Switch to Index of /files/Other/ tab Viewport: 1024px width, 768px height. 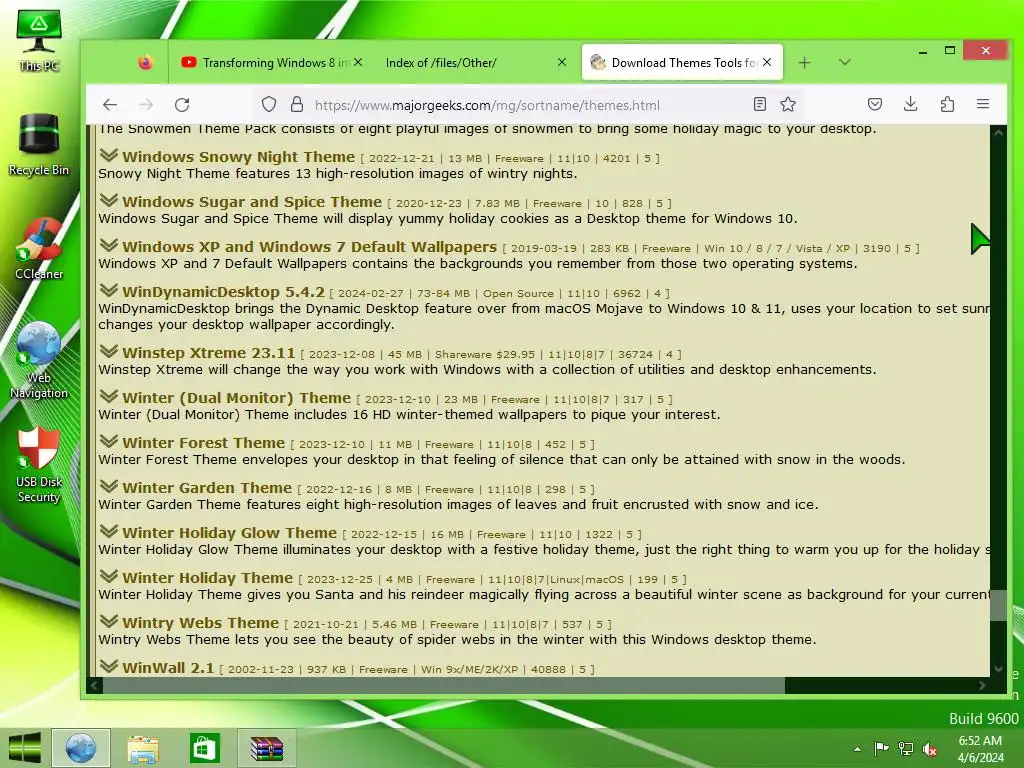(x=473, y=63)
